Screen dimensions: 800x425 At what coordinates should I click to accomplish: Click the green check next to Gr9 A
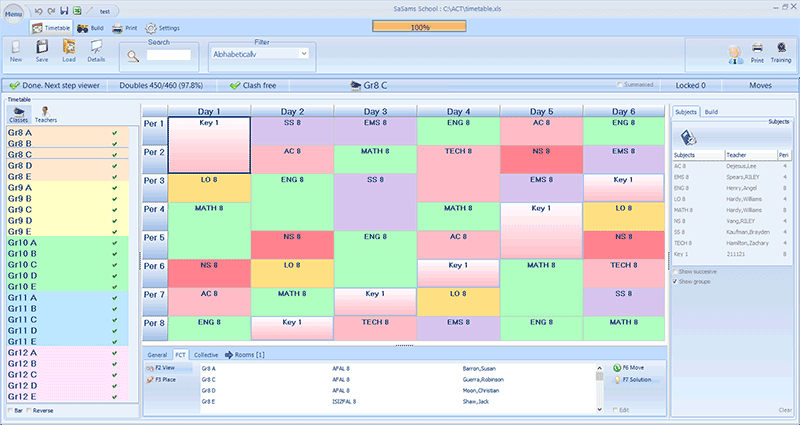114,188
